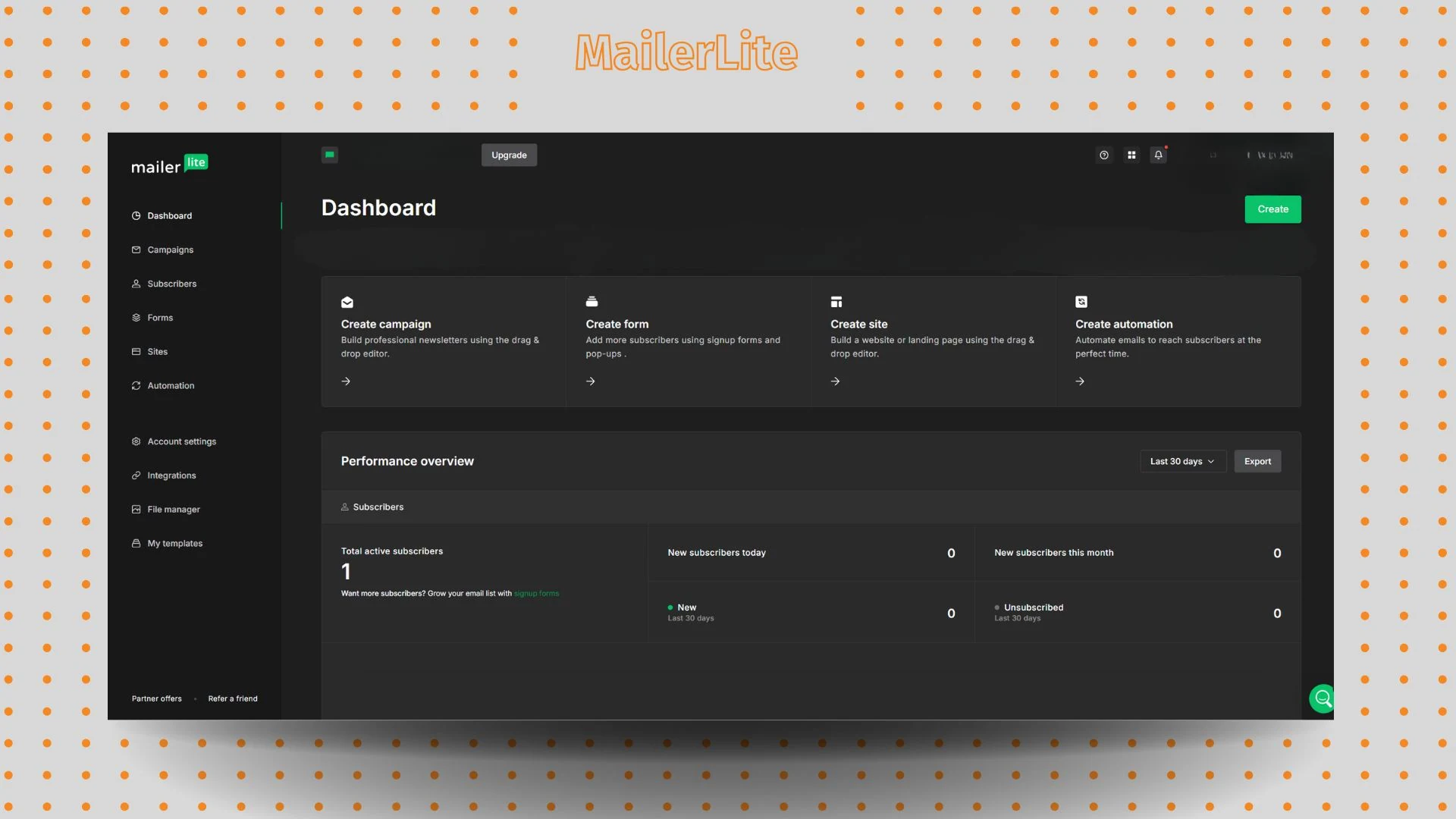The width and height of the screenshot is (1456, 819).
Task: Open the Subscribers section from sidebar
Action: click(x=172, y=284)
